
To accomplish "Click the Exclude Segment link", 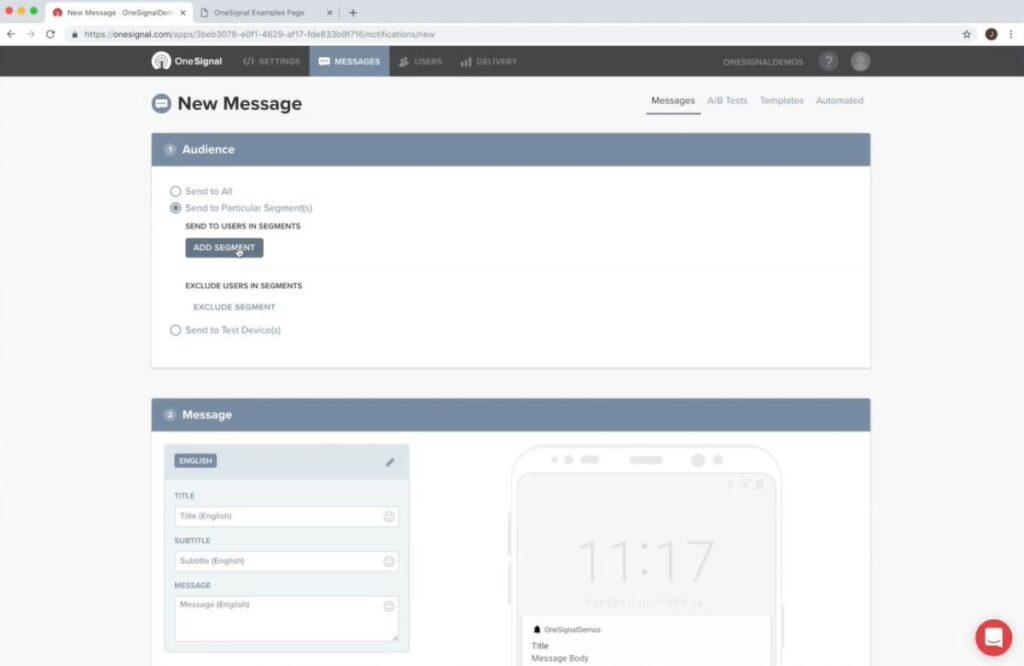I will (x=234, y=307).
